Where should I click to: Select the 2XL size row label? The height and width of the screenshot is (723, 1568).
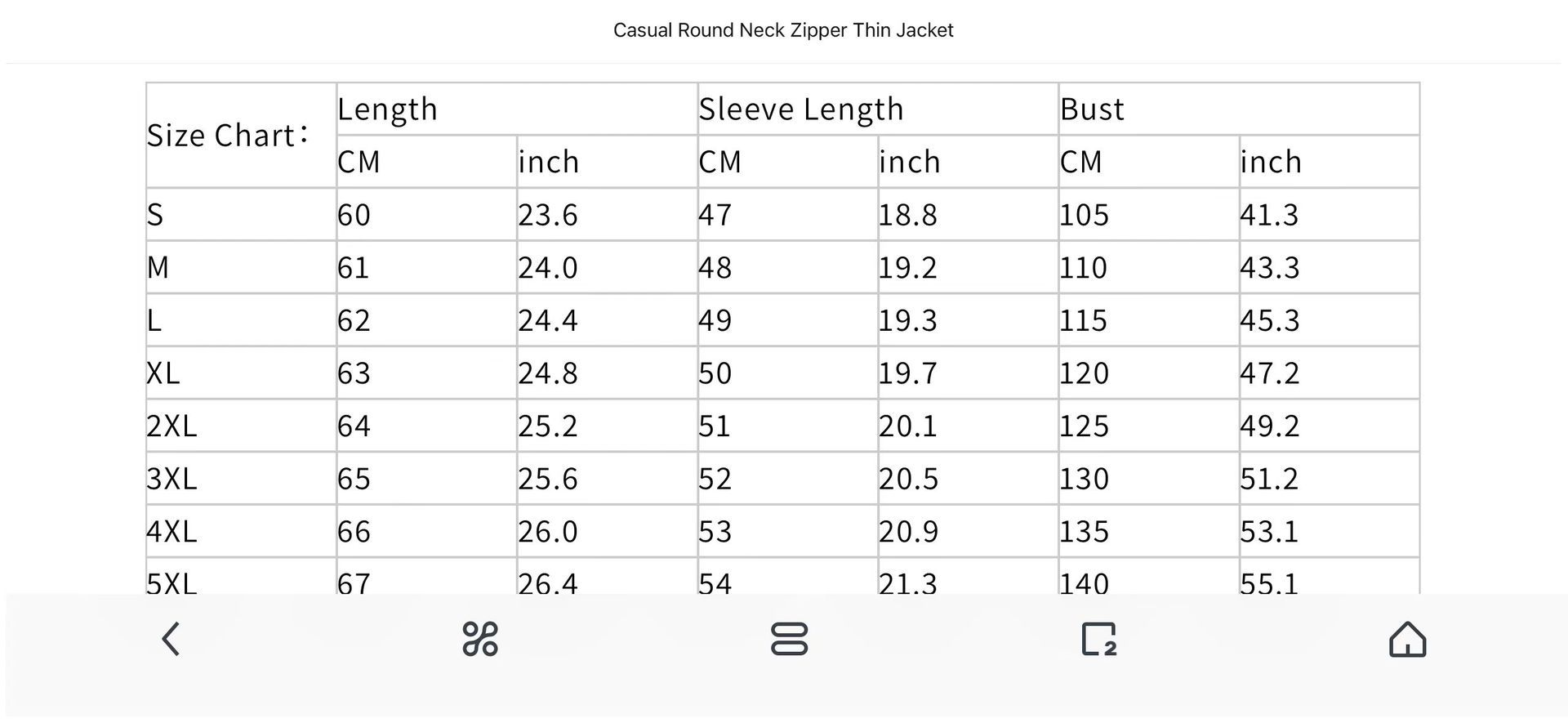(x=172, y=426)
